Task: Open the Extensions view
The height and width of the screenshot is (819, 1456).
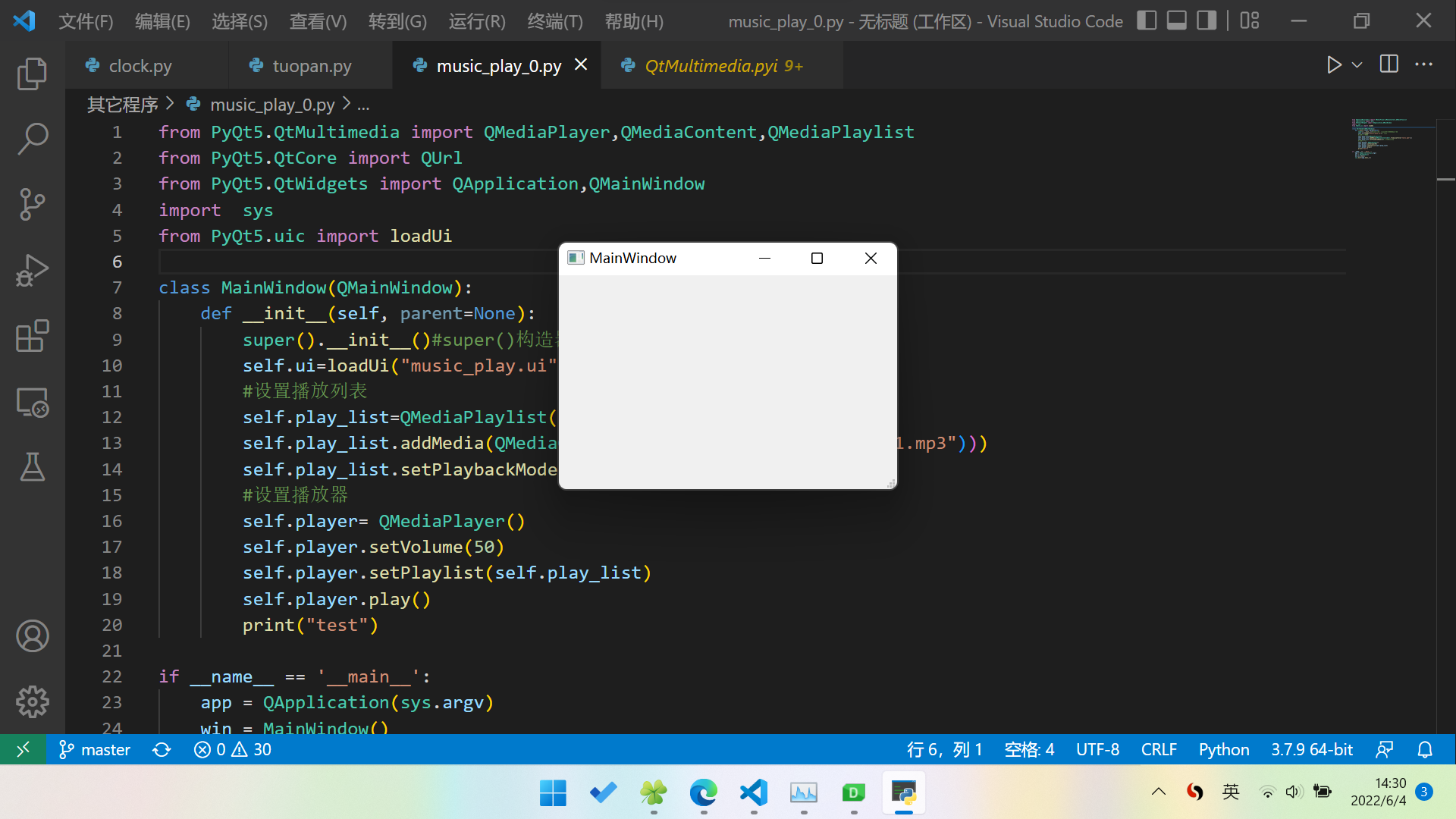Action: [x=32, y=335]
